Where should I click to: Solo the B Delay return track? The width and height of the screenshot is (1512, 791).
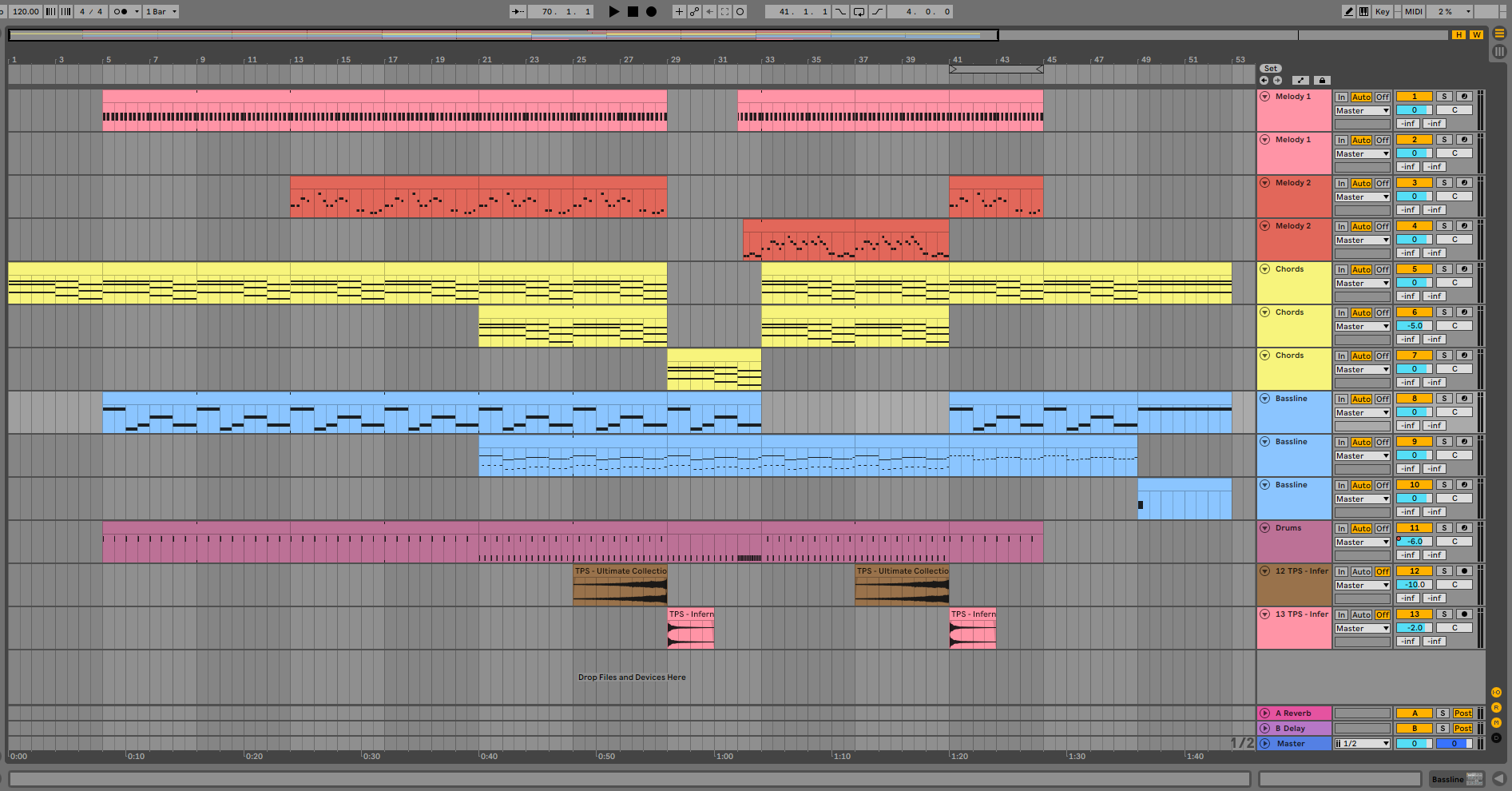click(1443, 729)
